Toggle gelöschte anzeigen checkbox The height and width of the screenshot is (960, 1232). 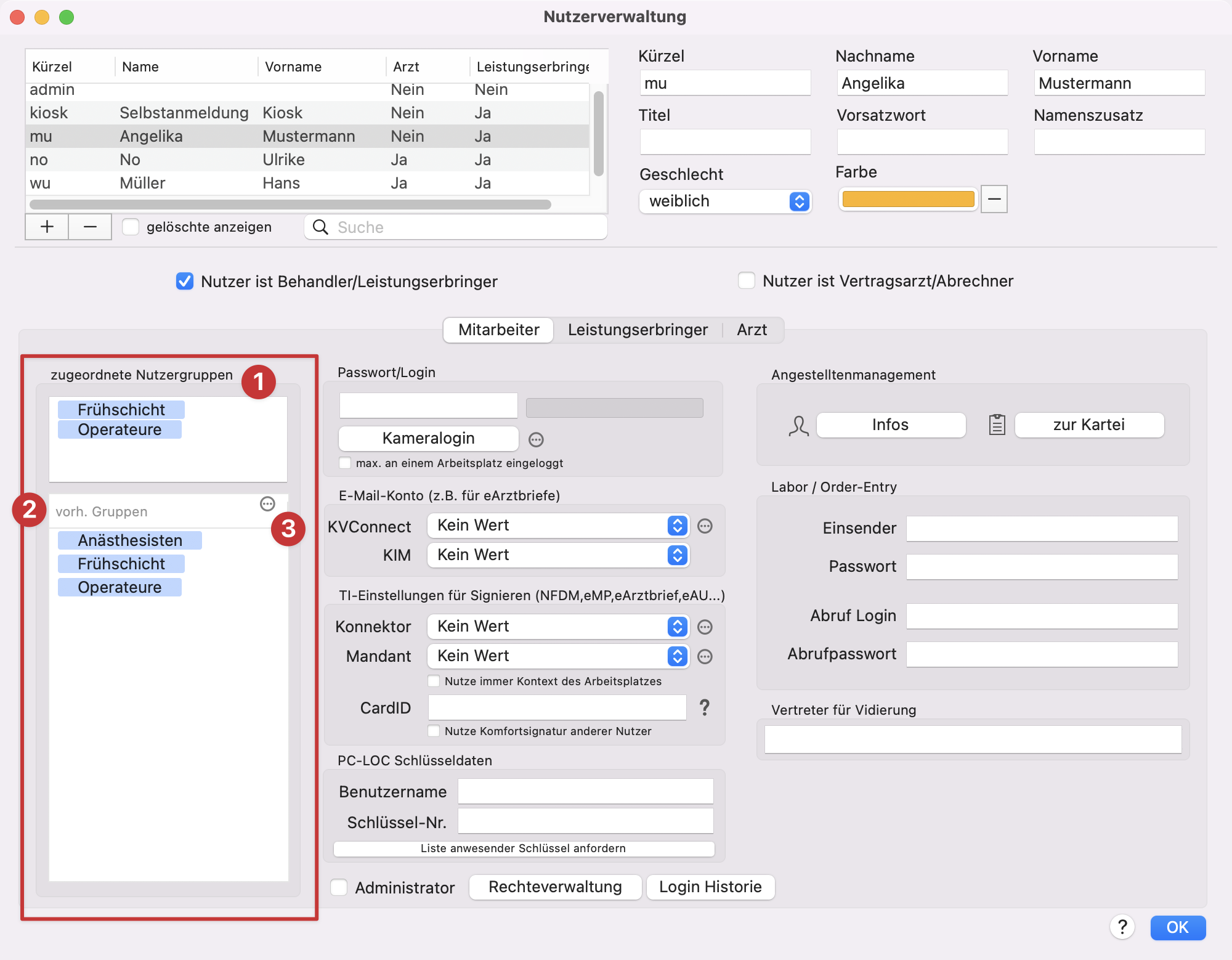(x=130, y=227)
